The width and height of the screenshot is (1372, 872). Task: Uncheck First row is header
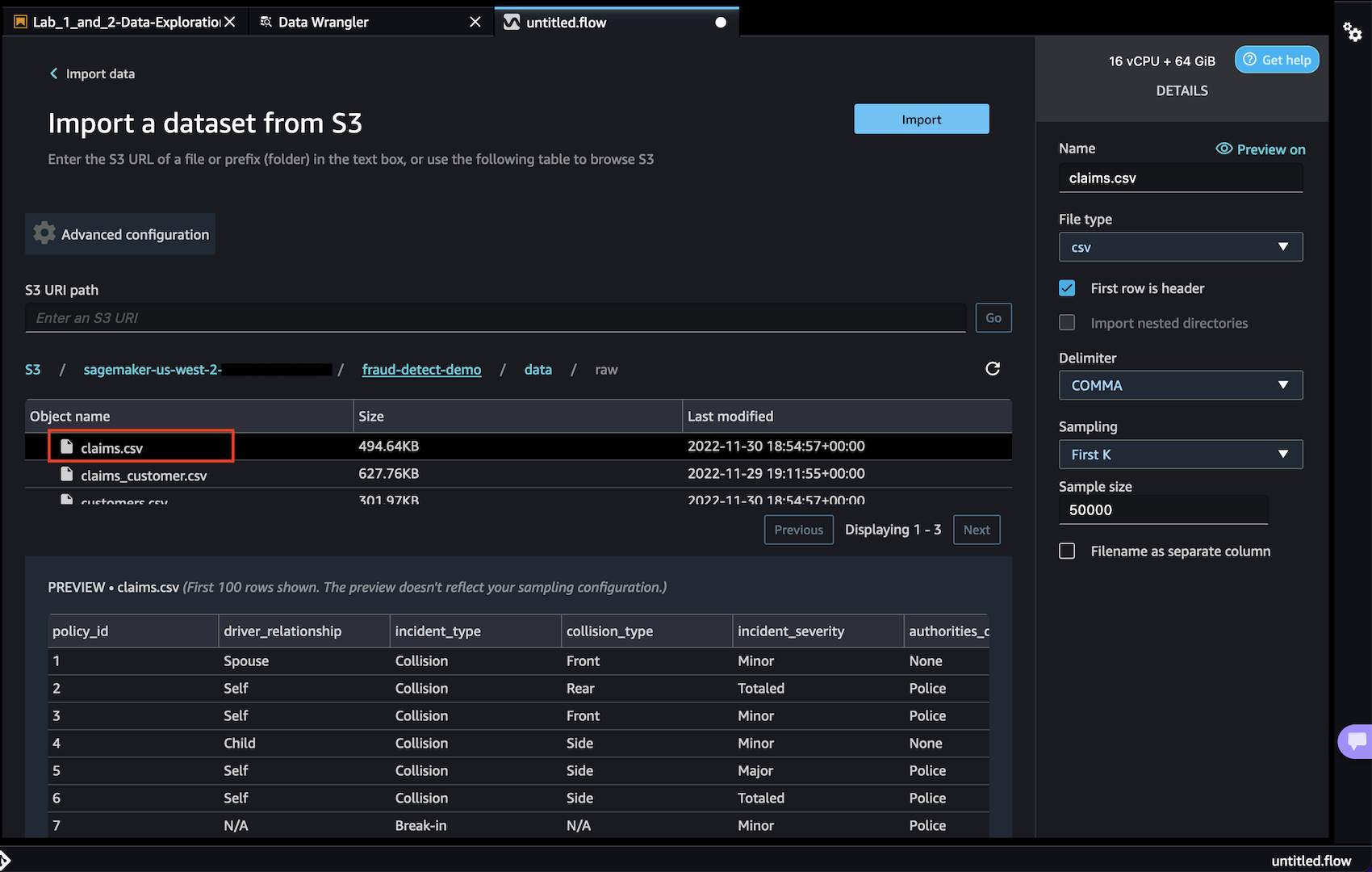[1067, 288]
